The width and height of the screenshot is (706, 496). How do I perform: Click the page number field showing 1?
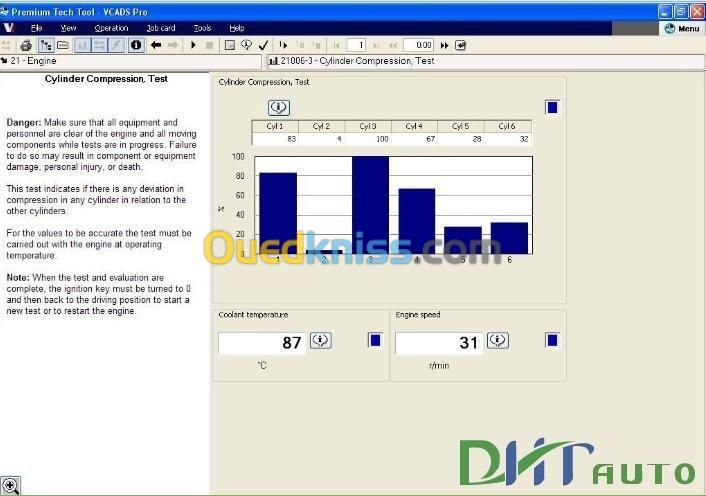(x=357, y=45)
